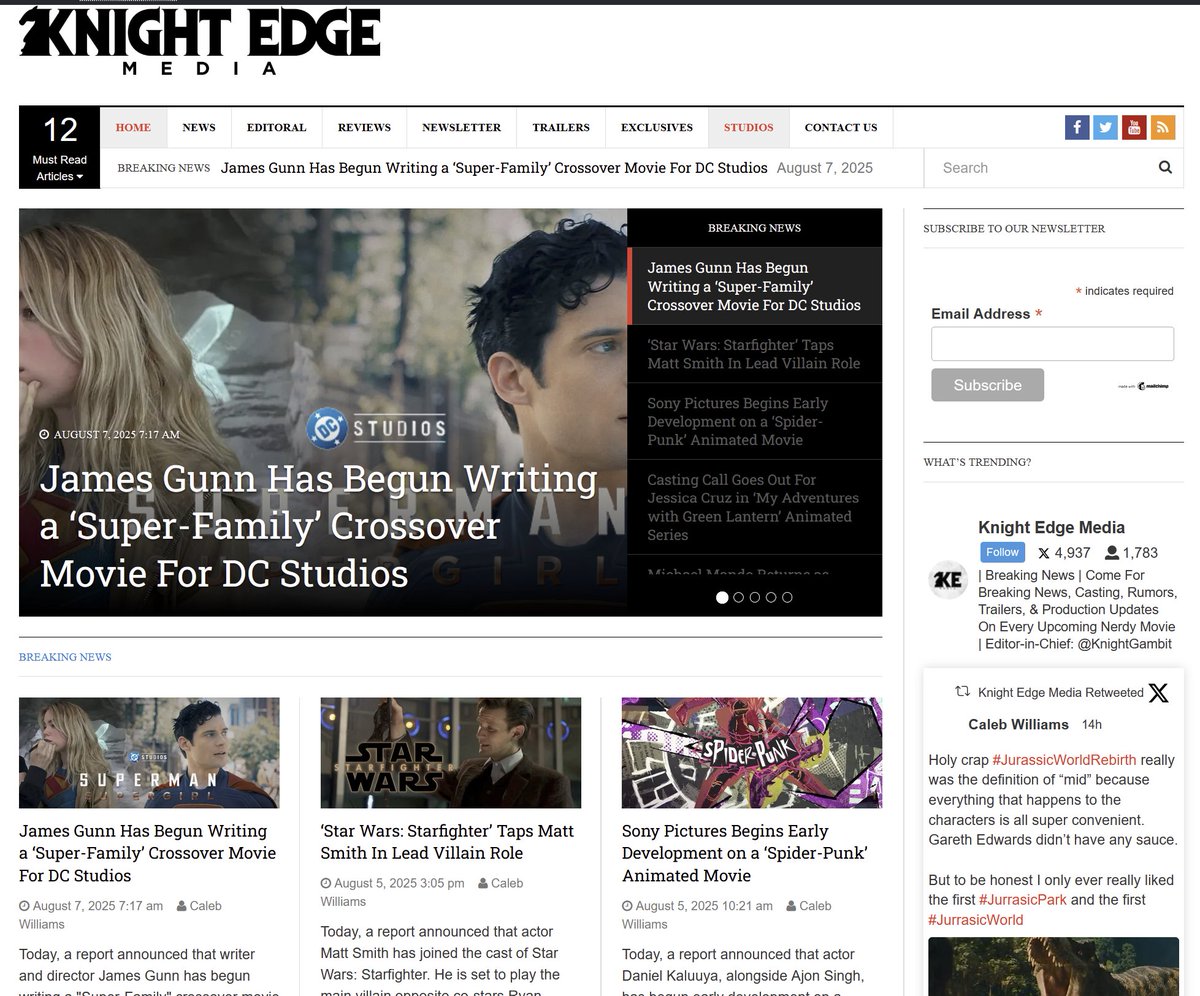The width and height of the screenshot is (1200, 996).
Task: Click the 'Subscribe to our newsletter' heading
Action: click(1014, 229)
